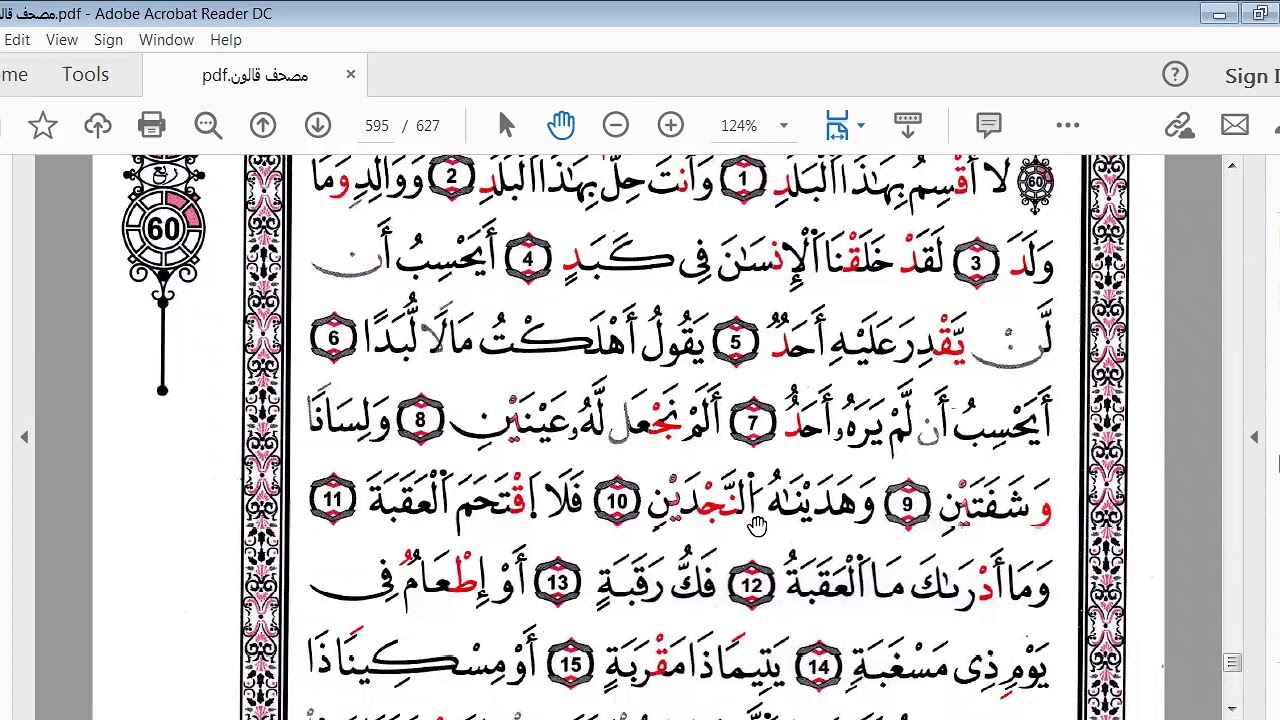Restore down the Acrobat Reader window

[1260, 14]
